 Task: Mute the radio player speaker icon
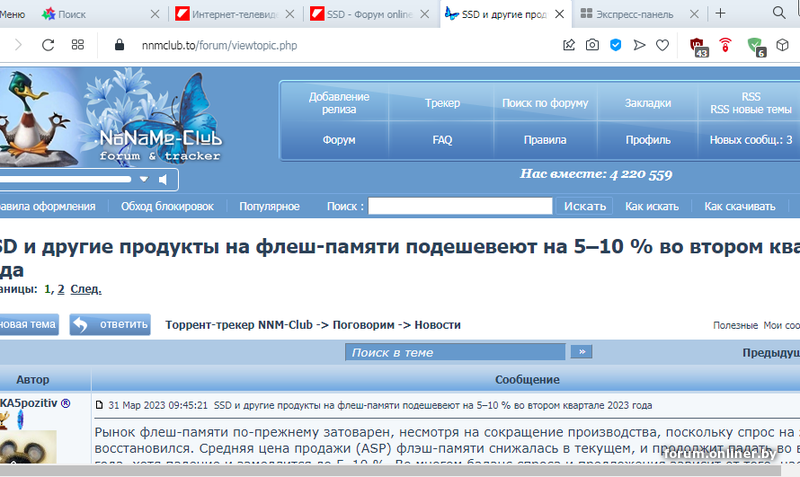(163, 180)
